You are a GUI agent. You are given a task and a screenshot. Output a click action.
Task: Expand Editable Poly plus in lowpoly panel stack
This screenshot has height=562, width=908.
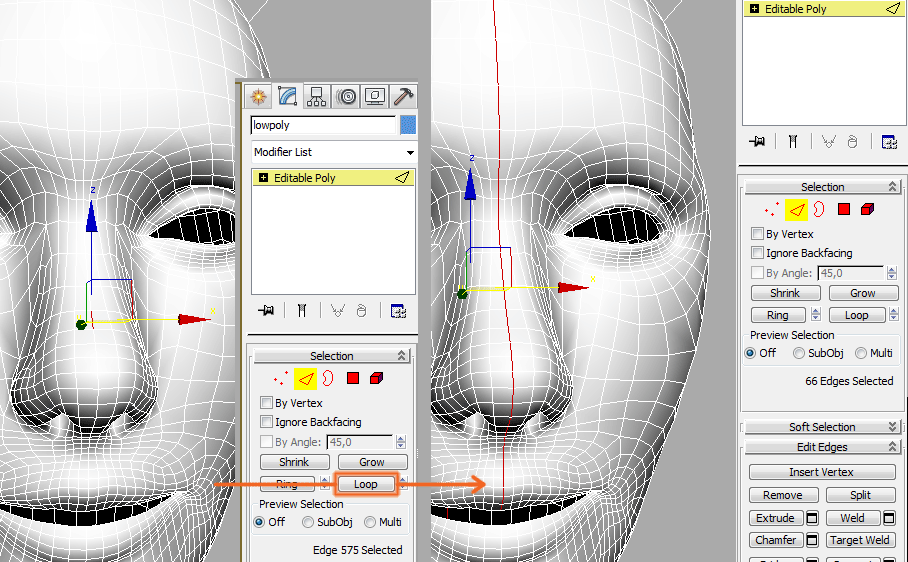point(263,178)
